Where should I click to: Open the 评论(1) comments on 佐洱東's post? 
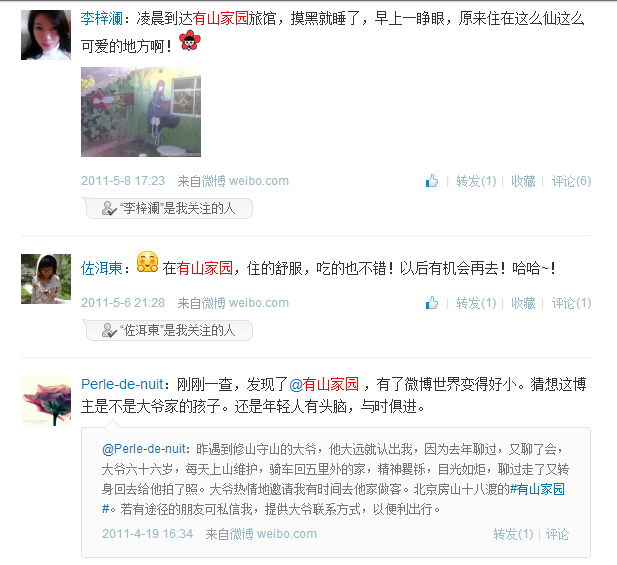(571, 303)
